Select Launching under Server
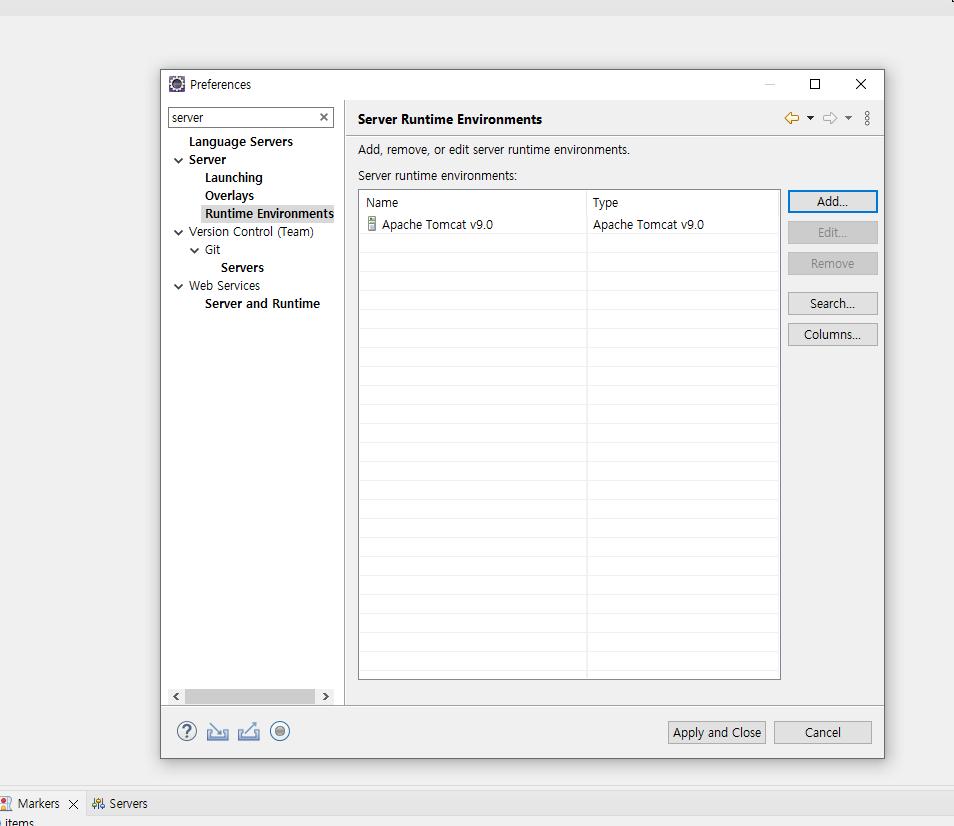This screenshot has width=954, height=826. point(234,178)
